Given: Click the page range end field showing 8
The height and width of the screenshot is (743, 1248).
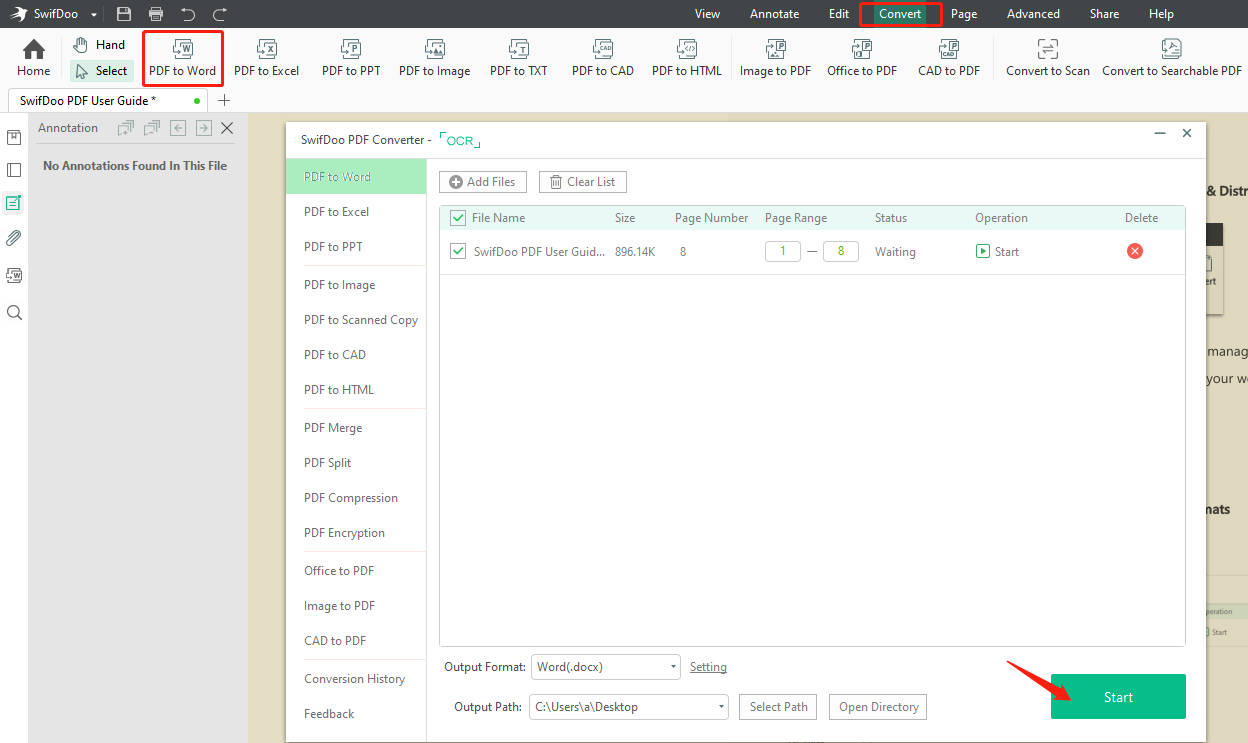Looking at the screenshot, I should (841, 251).
